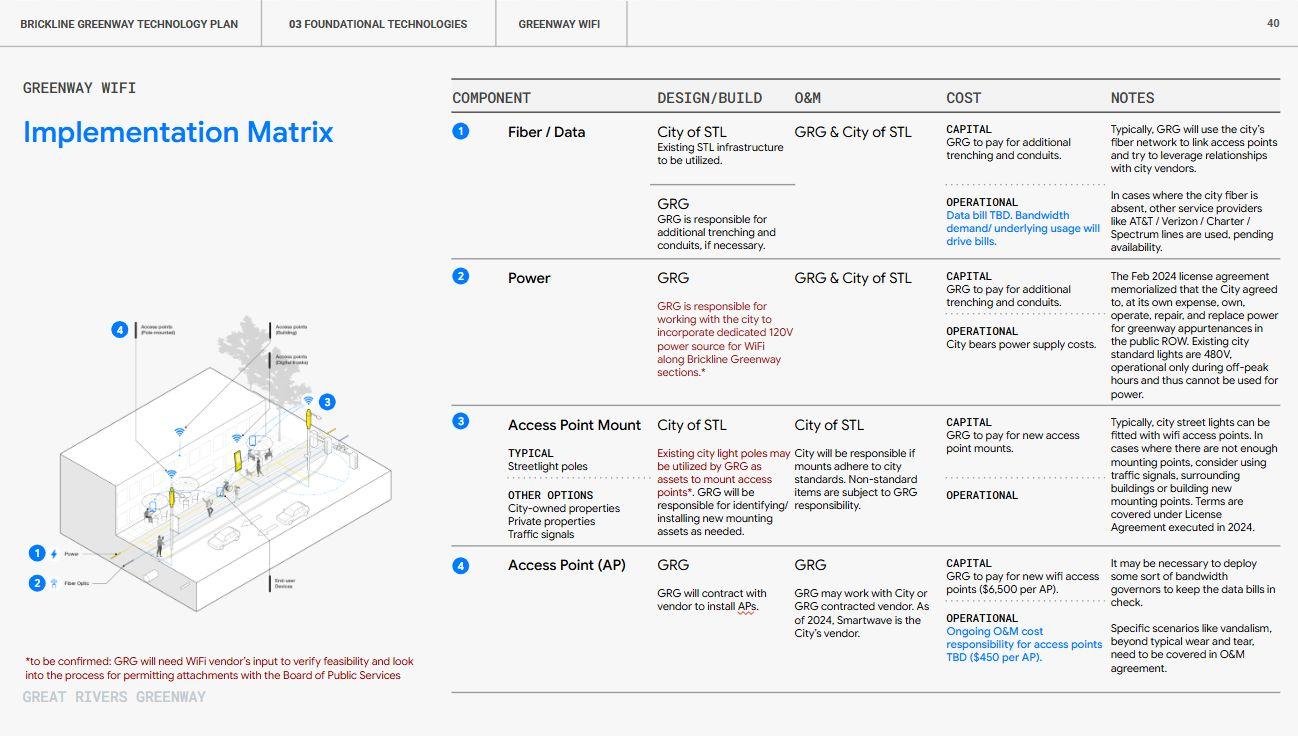
Task: Click the number 2 badge beside Power
Action: 460,277
